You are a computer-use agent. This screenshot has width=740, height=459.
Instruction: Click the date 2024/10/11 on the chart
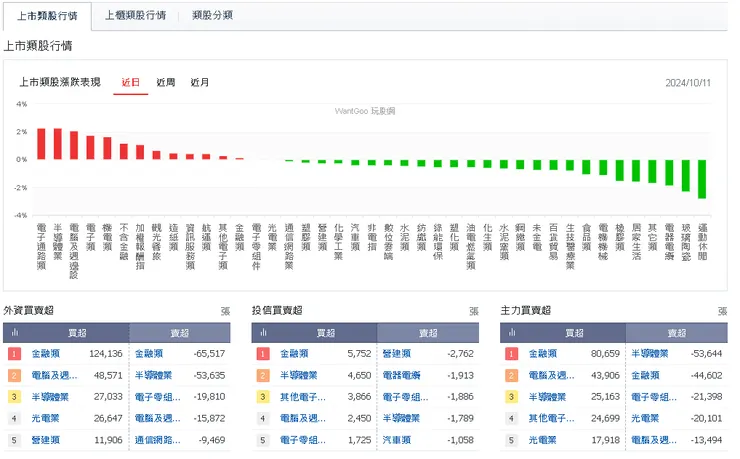point(688,83)
